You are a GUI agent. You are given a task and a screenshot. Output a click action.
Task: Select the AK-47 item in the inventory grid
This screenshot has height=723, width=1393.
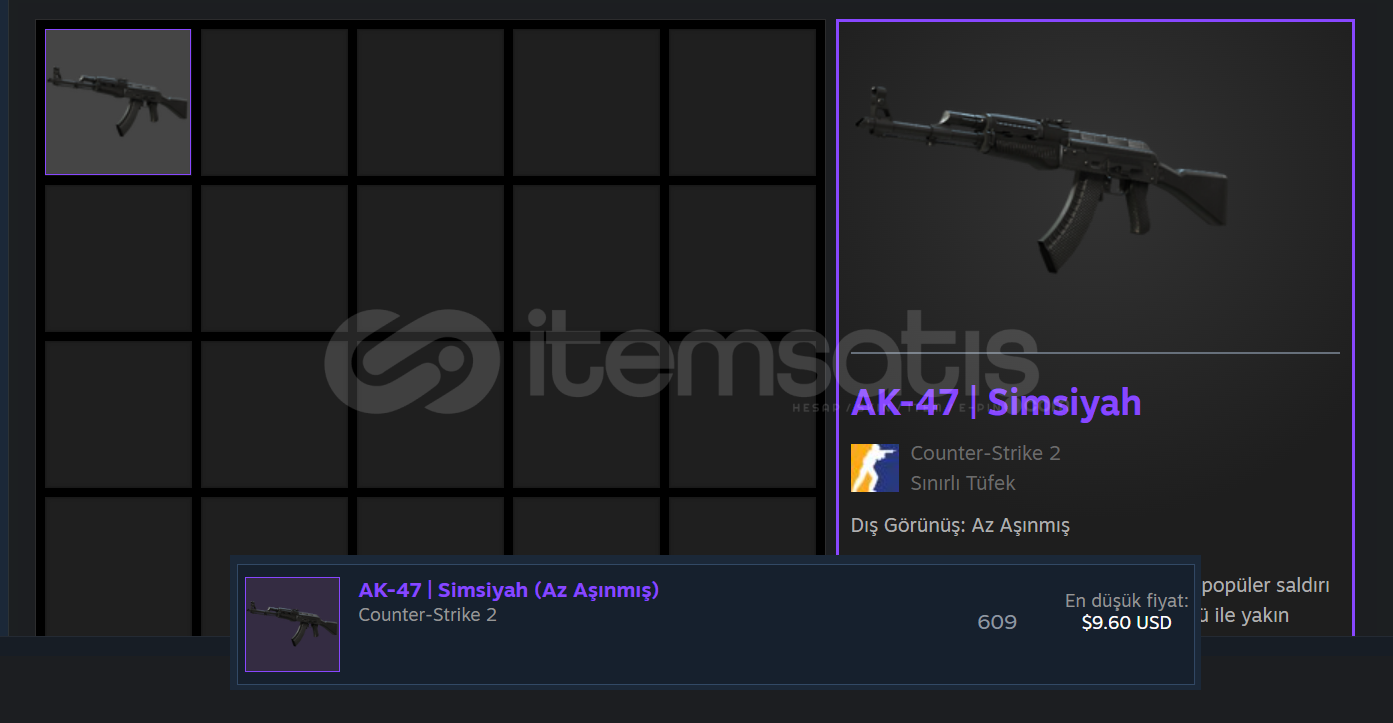click(x=118, y=102)
